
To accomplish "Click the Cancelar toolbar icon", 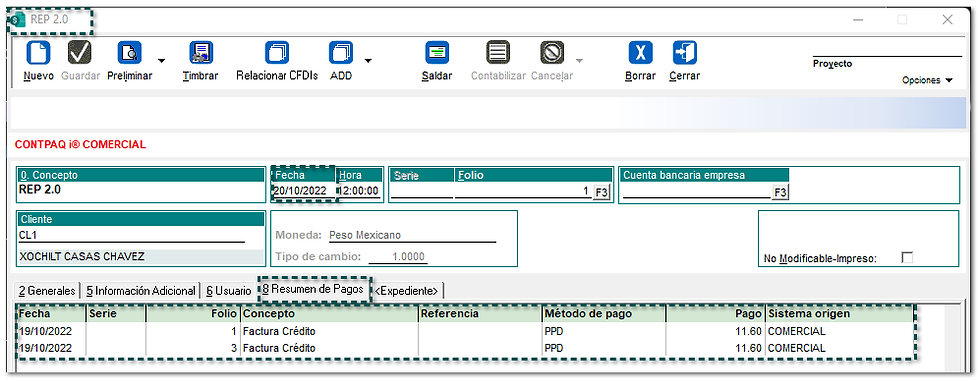I will pyautogui.click(x=552, y=52).
